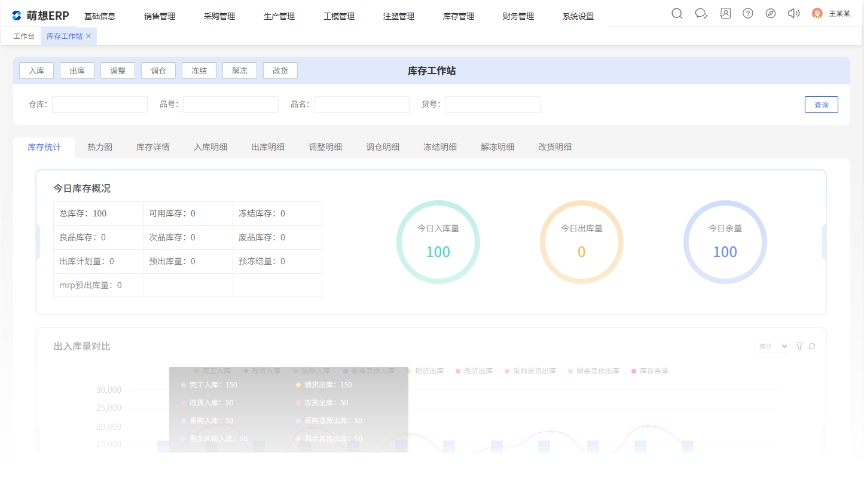This screenshot has width=866, height=490.
Task: Click the chart filter funnel icon
Action: pyautogui.click(x=799, y=346)
